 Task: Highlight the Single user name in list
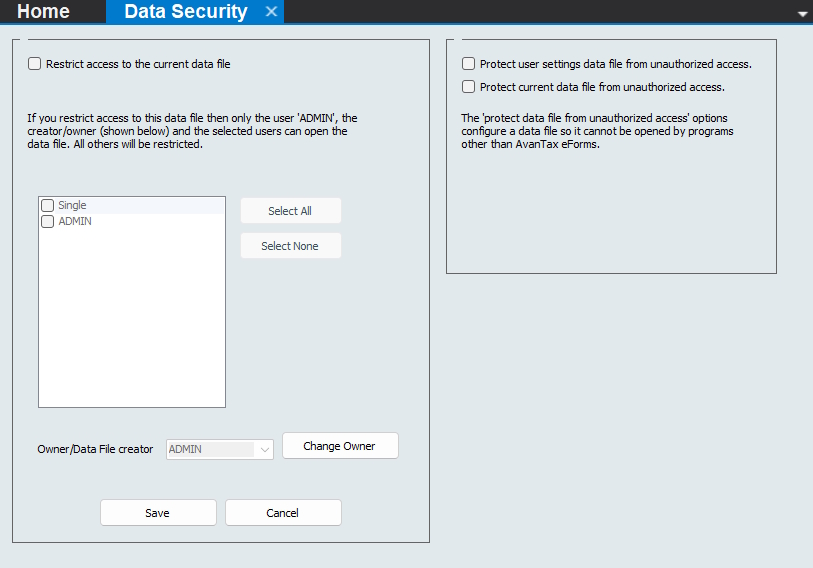tap(72, 205)
